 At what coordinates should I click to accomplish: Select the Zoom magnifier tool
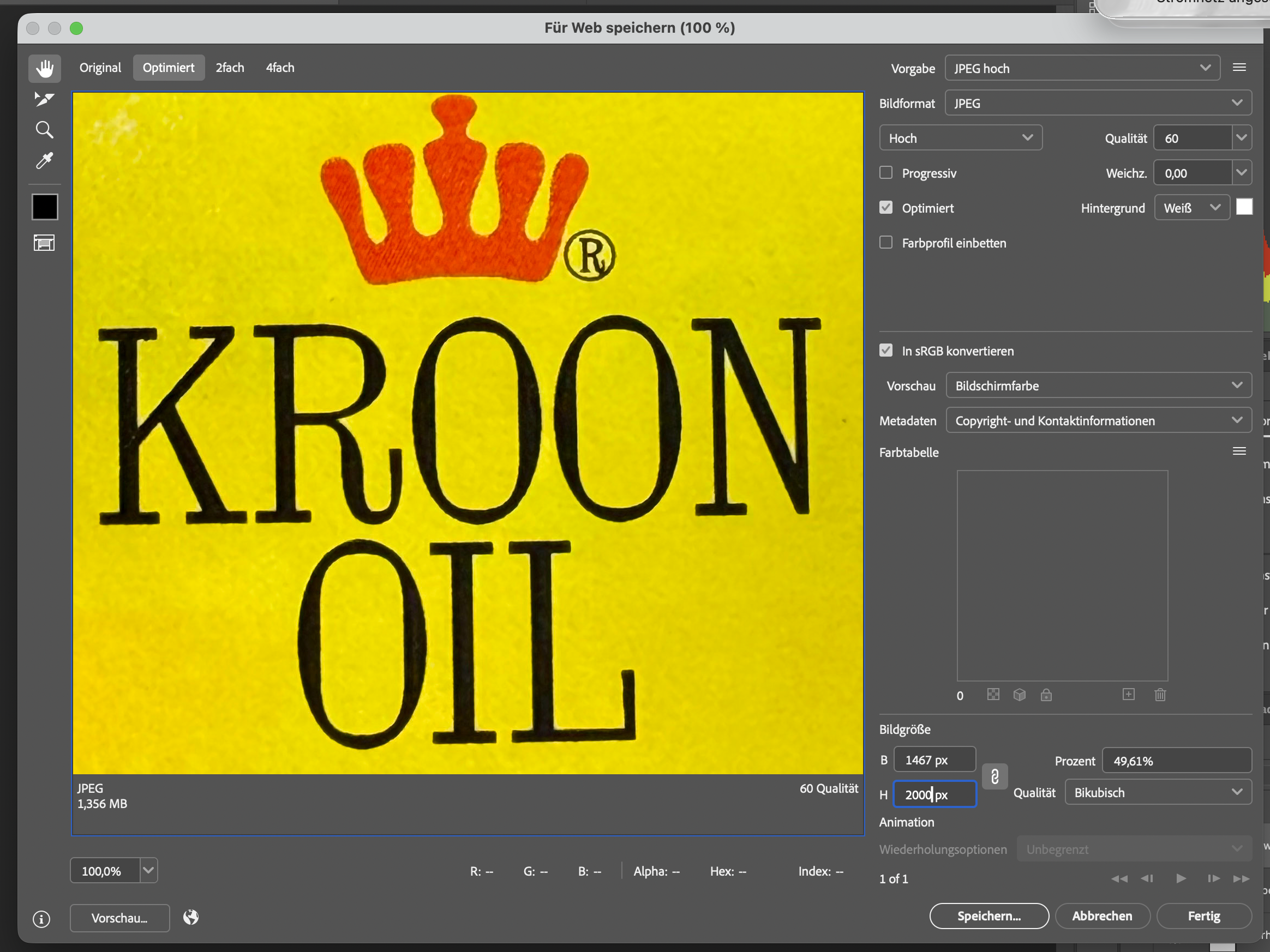pyautogui.click(x=44, y=130)
